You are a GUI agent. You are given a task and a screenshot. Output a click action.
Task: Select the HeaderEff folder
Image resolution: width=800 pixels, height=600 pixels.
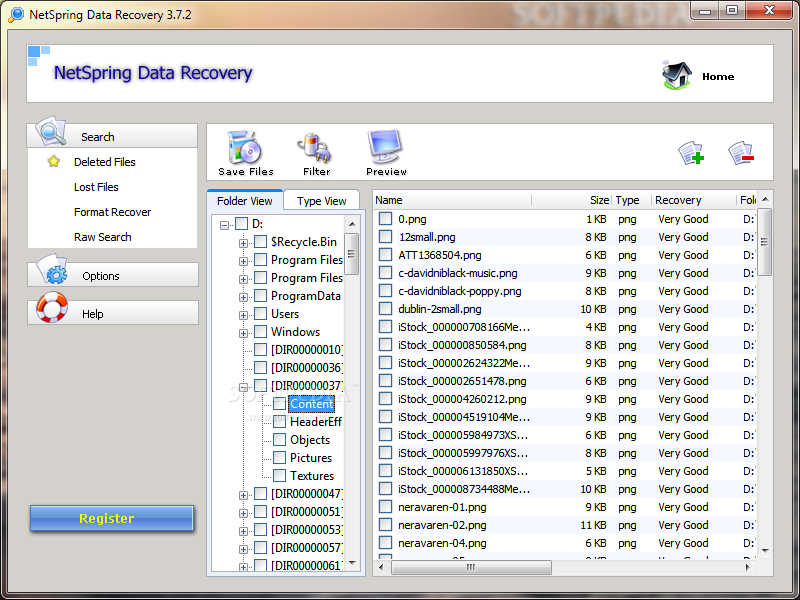click(x=316, y=422)
